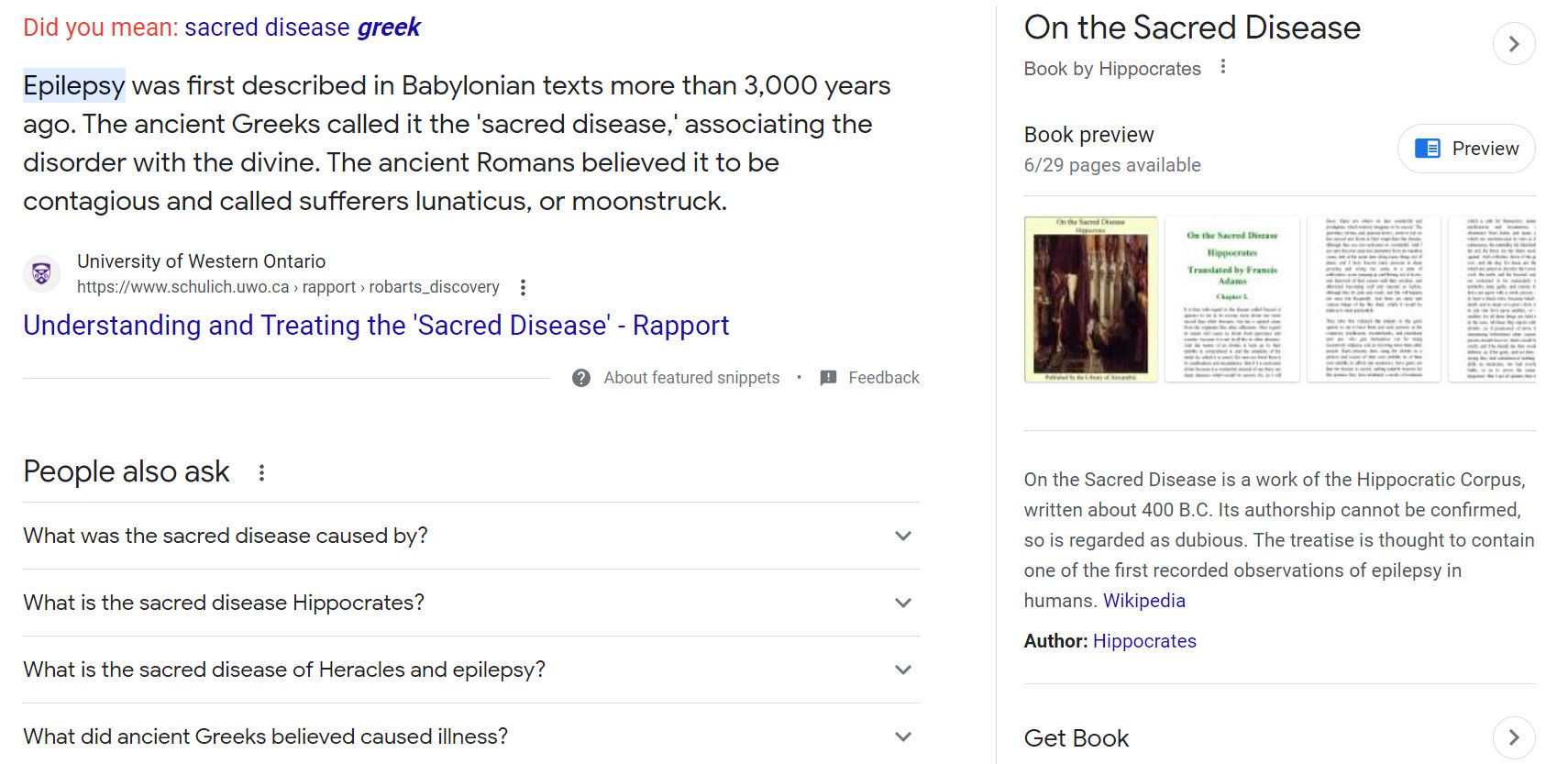Open the Hippocrates author link
The width and height of the screenshot is (1568, 764).
point(1144,641)
